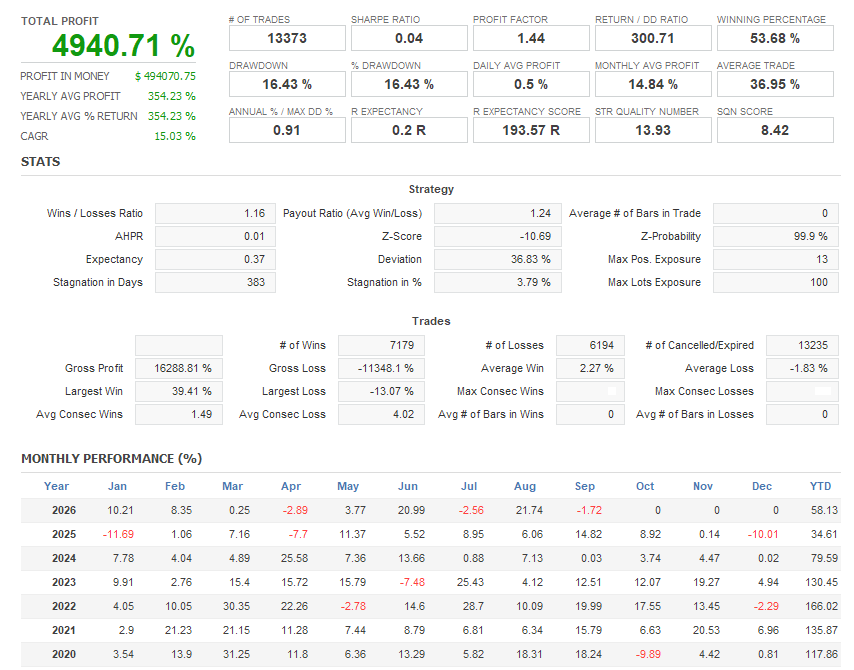Viewport: 854px width, 670px height.
Task: Click 2023 YTD value 130.45
Action: [821, 582]
